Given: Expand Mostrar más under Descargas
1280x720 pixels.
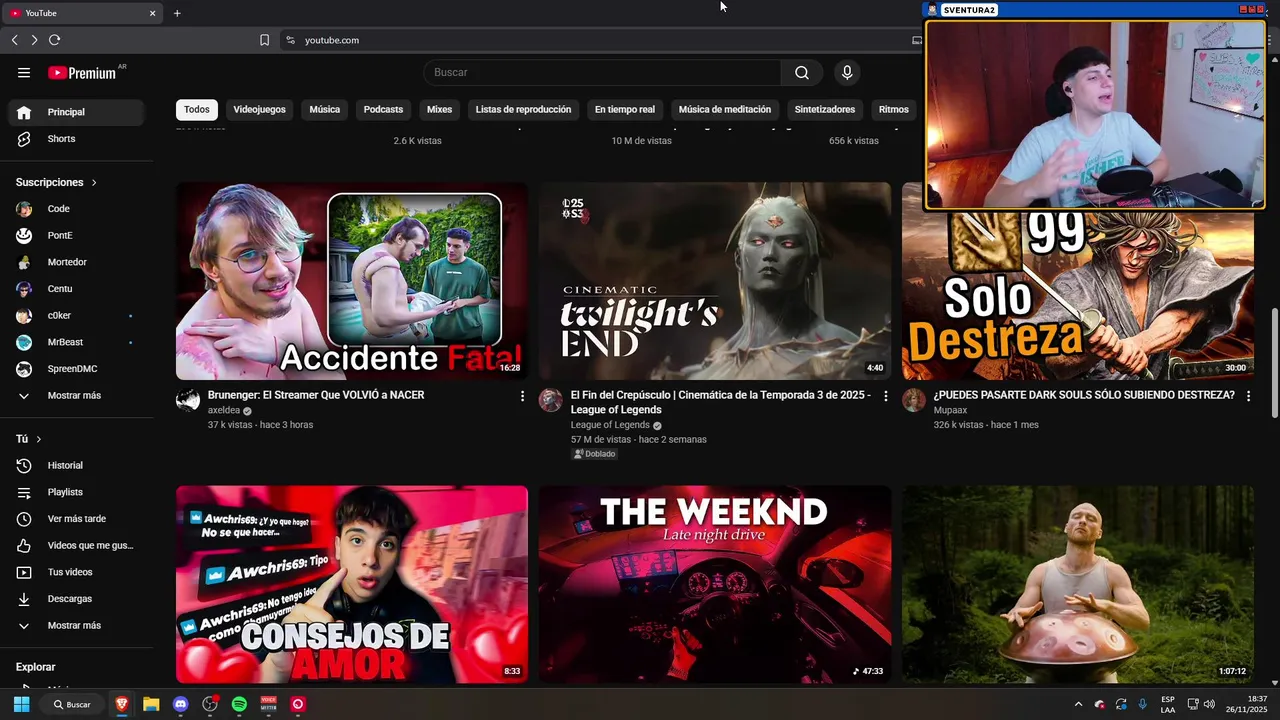Looking at the screenshot, I should (78, 626).
